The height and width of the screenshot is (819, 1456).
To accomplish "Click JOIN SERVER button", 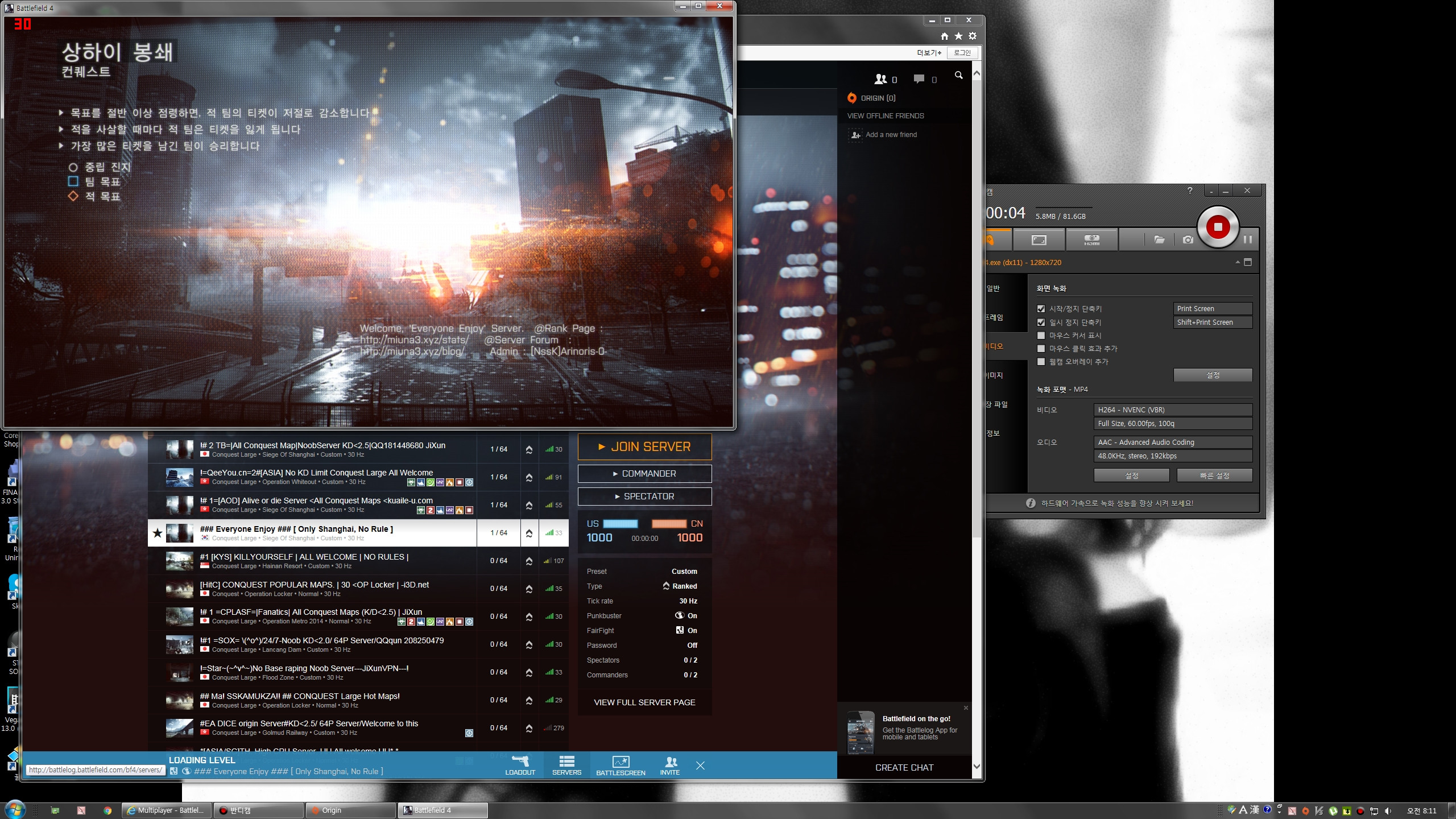I will [x=644, y=447].
